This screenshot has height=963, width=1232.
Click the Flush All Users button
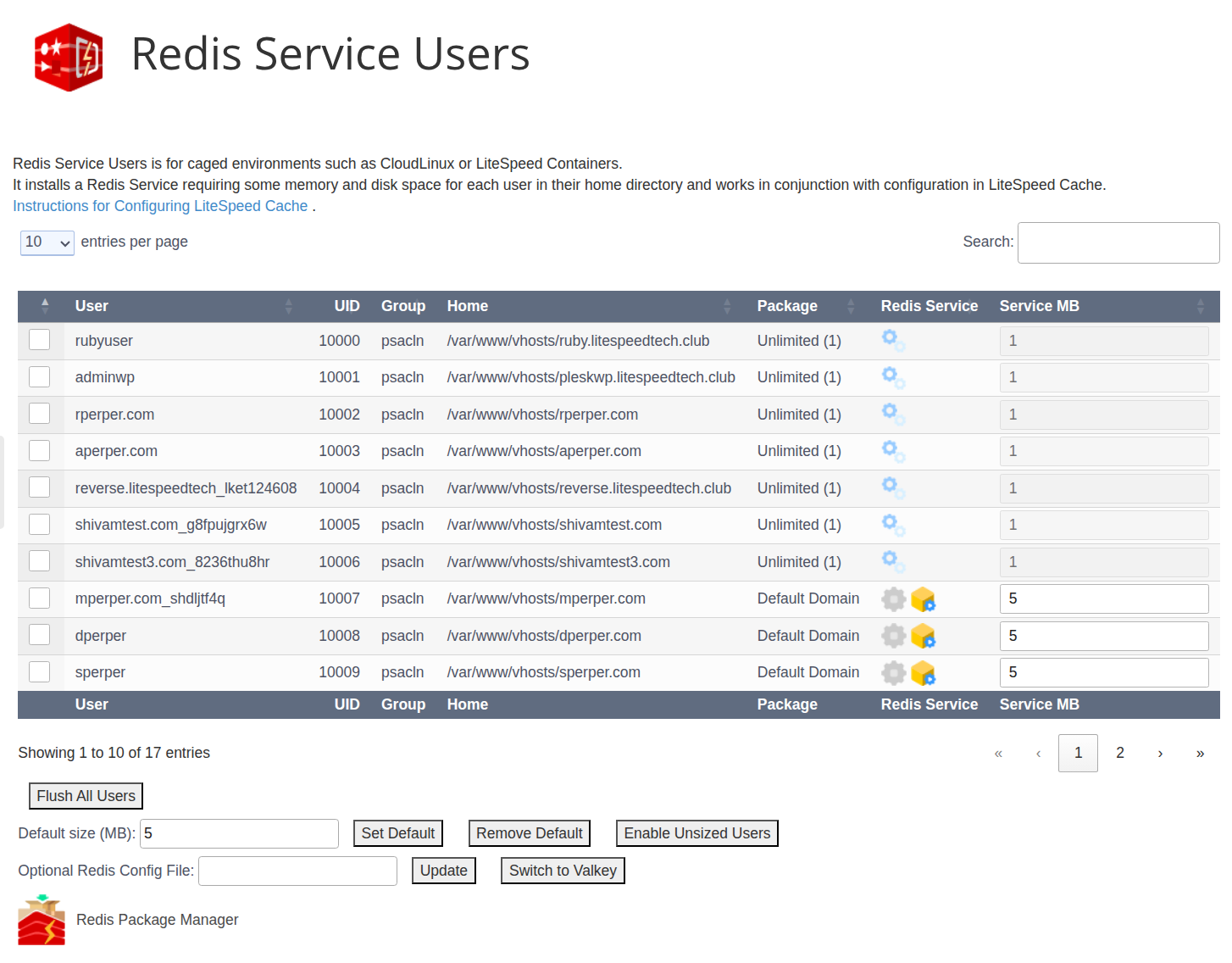(85, 795)
